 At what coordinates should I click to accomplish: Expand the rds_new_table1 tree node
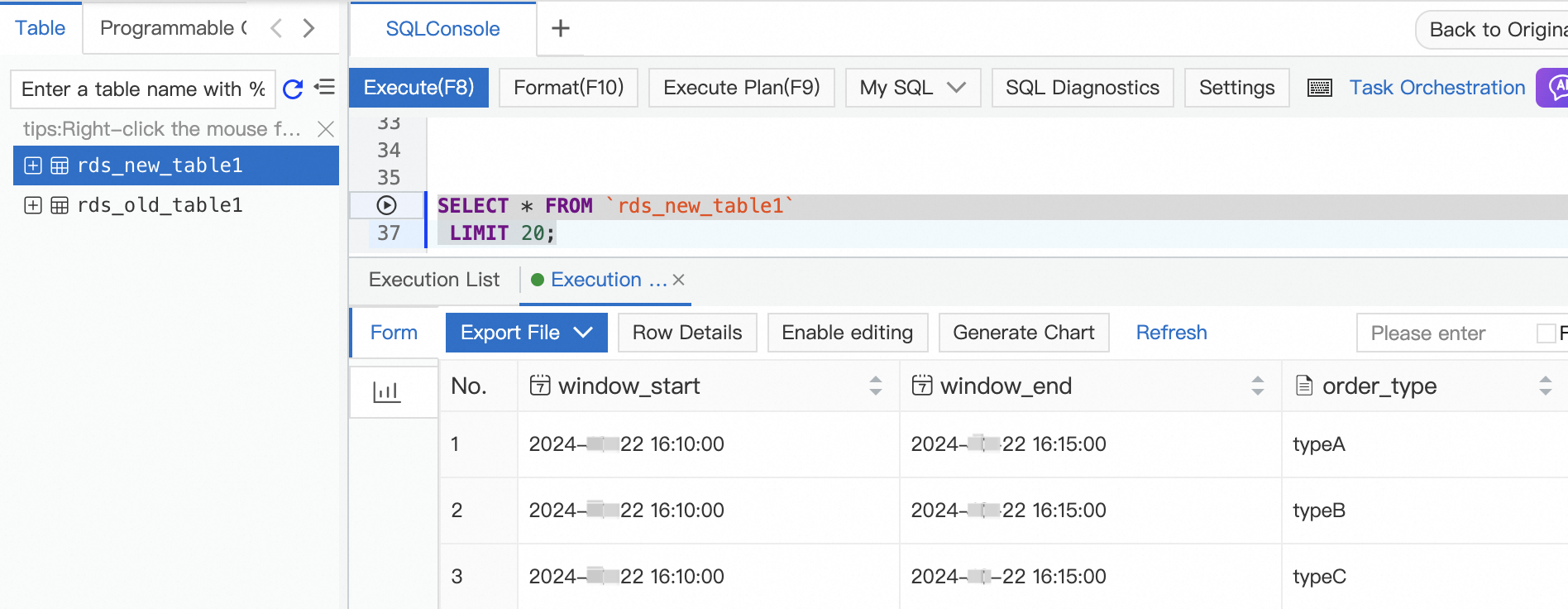click(33, 165)
